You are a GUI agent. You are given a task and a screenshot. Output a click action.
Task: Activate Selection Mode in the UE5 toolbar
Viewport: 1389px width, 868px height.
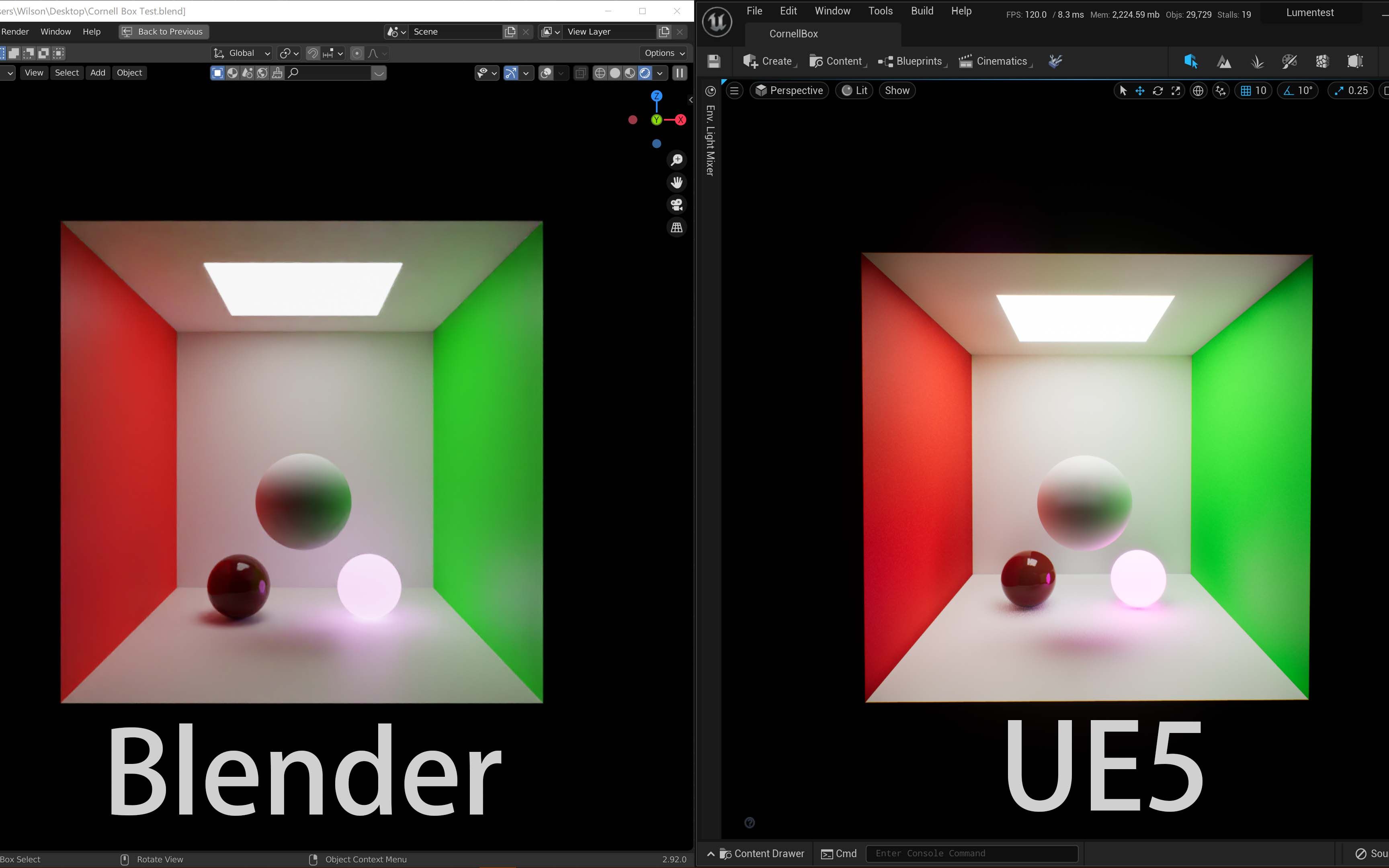pos(1192,61)
